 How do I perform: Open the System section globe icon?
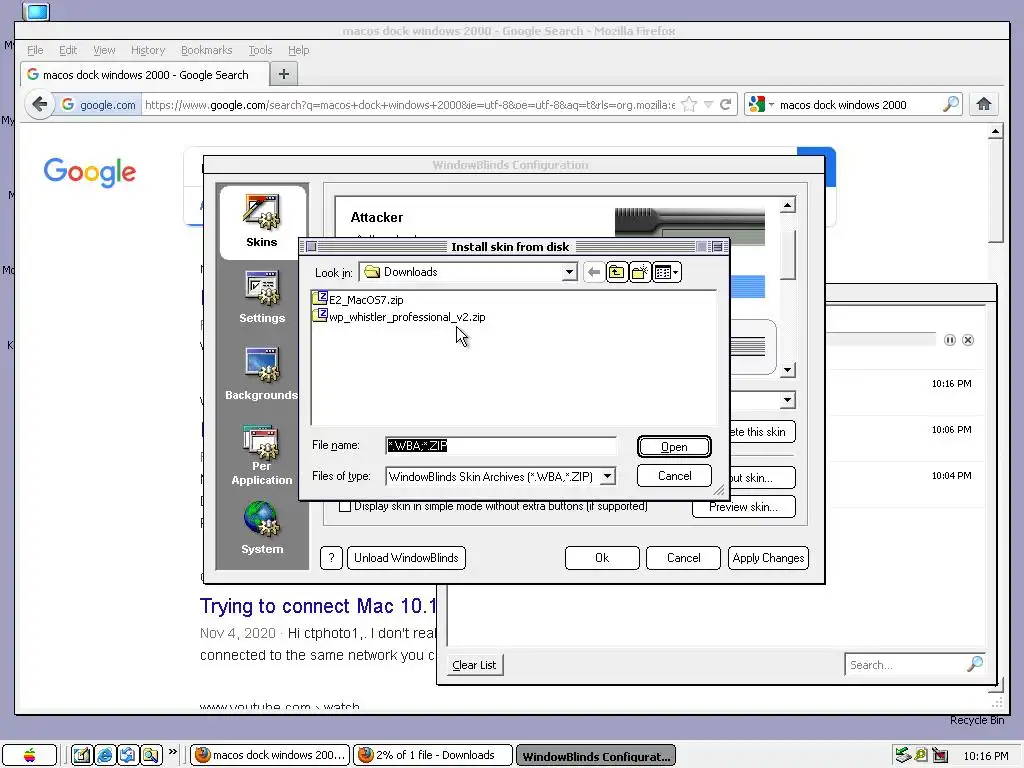(x=261, y=519)
